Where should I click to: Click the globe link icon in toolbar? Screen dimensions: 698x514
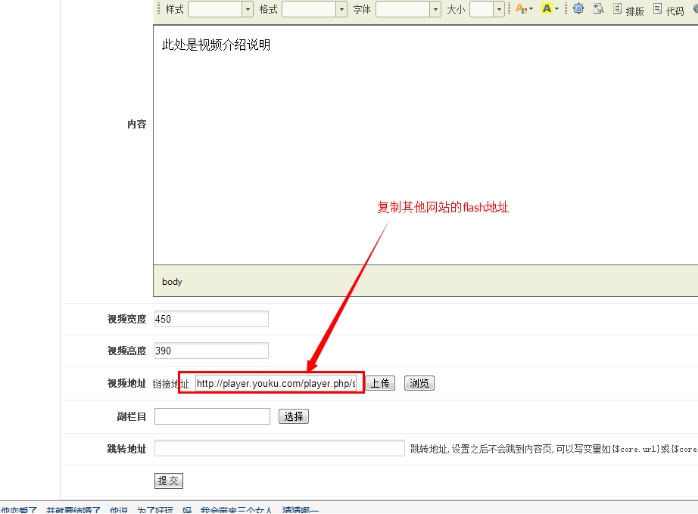point(578,9)
